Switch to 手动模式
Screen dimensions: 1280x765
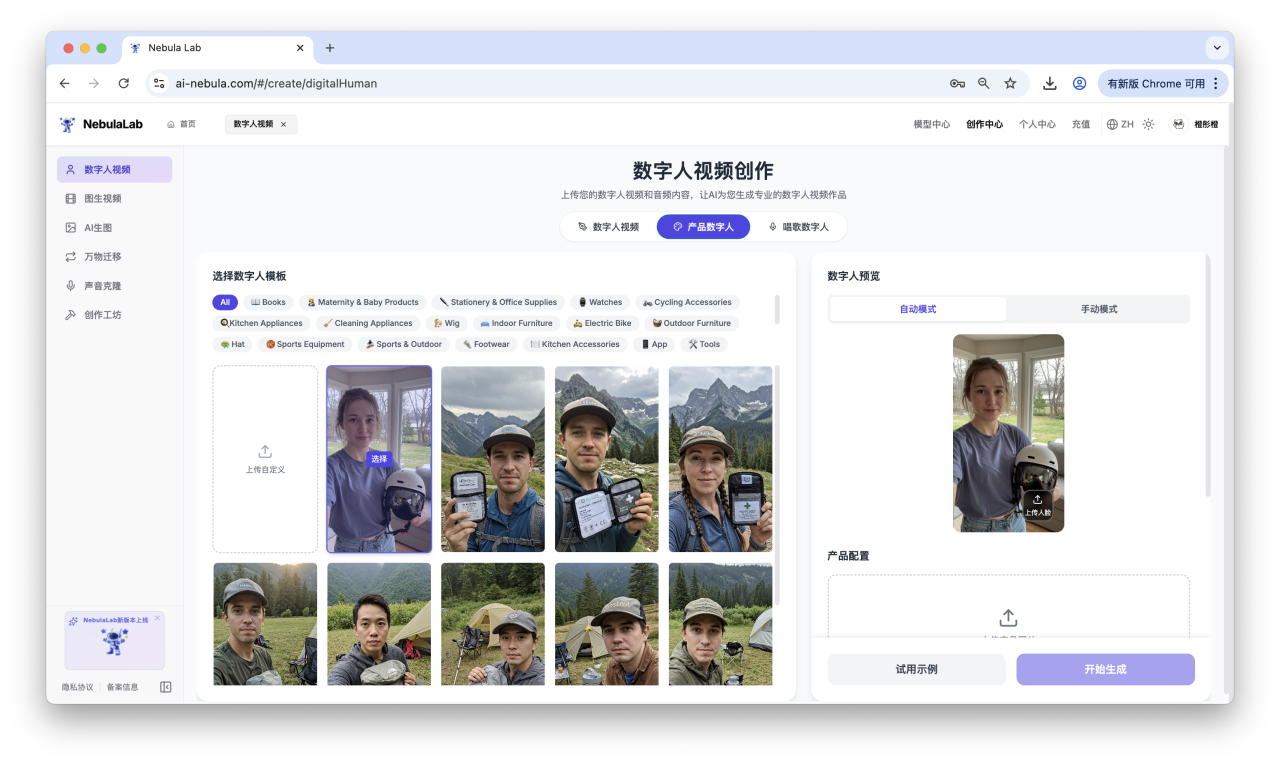(x=1098, y=309)
